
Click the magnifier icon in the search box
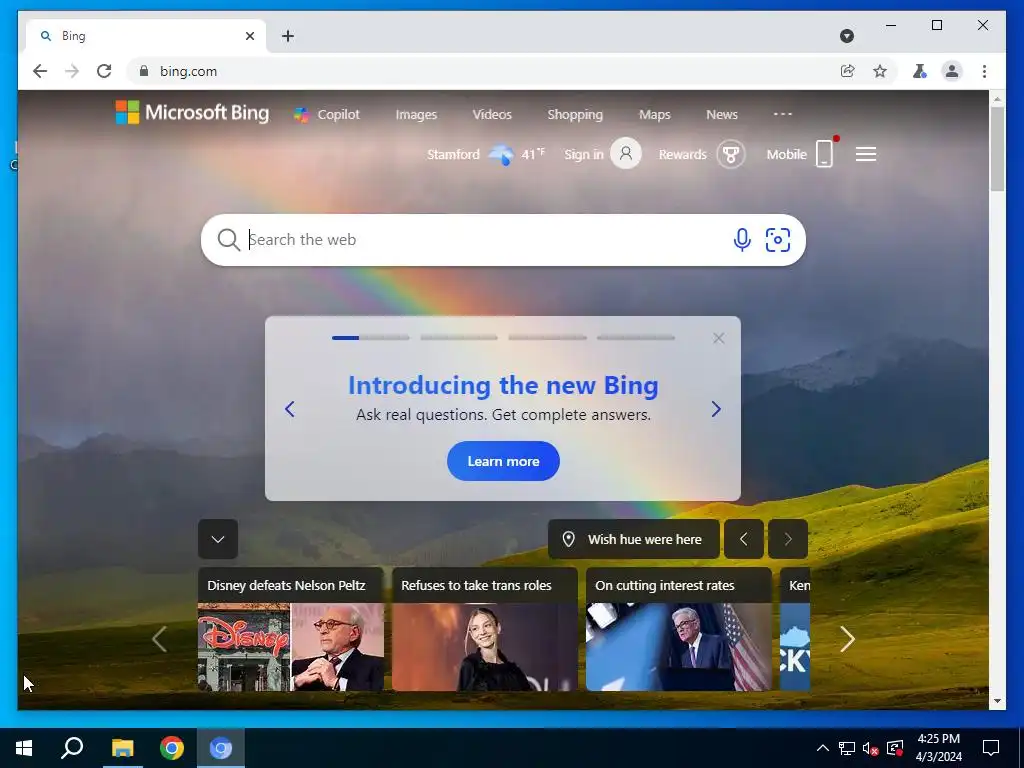[228, 240]
